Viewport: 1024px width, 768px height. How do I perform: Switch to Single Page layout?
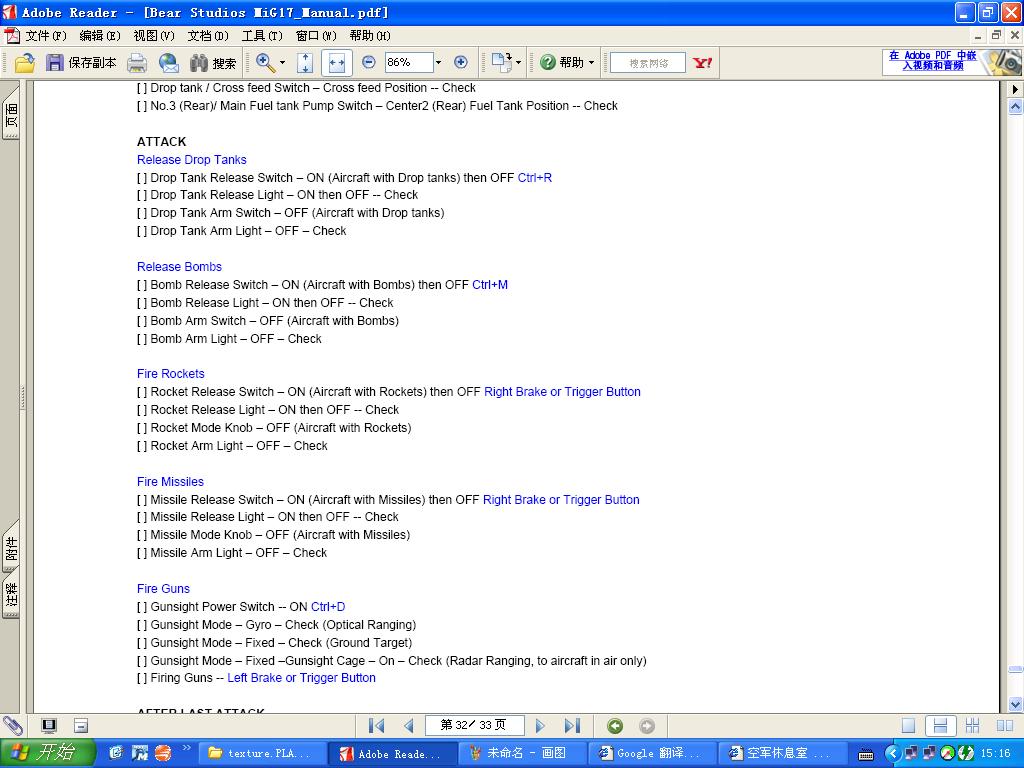click(908, 726)
